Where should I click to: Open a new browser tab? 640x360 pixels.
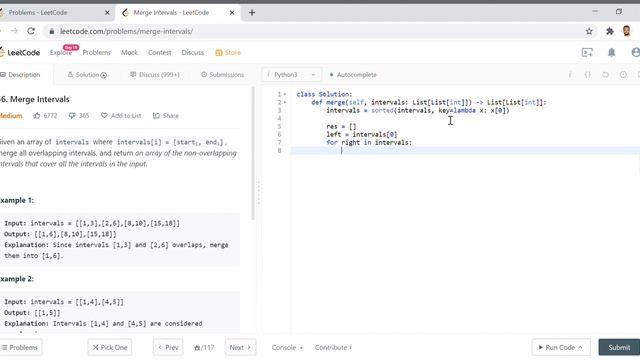pos(252,13)
